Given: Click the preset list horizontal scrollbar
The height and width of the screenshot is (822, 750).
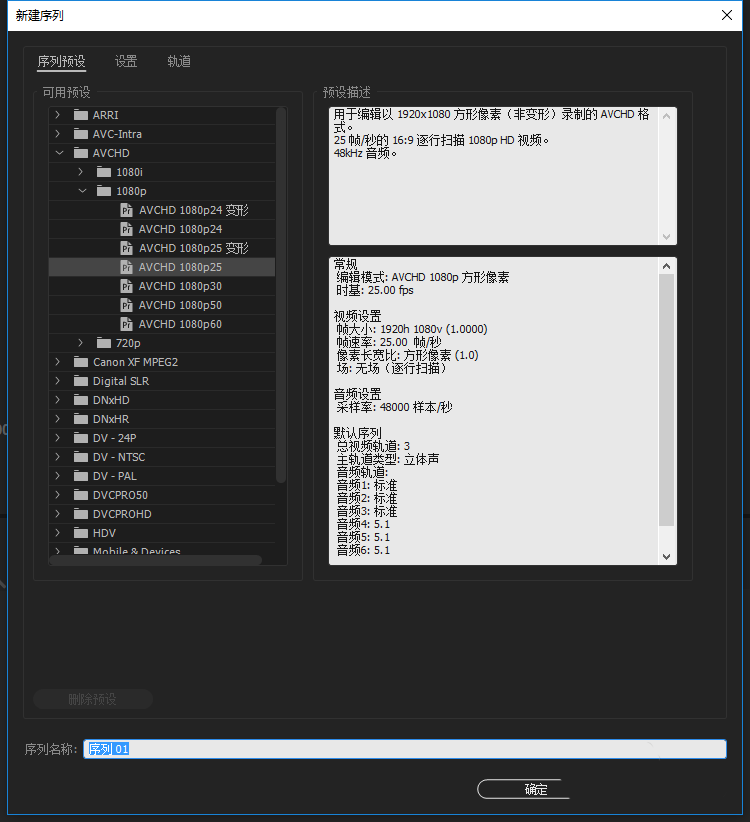Looking at the screenshot, I should tap(155, 560).
